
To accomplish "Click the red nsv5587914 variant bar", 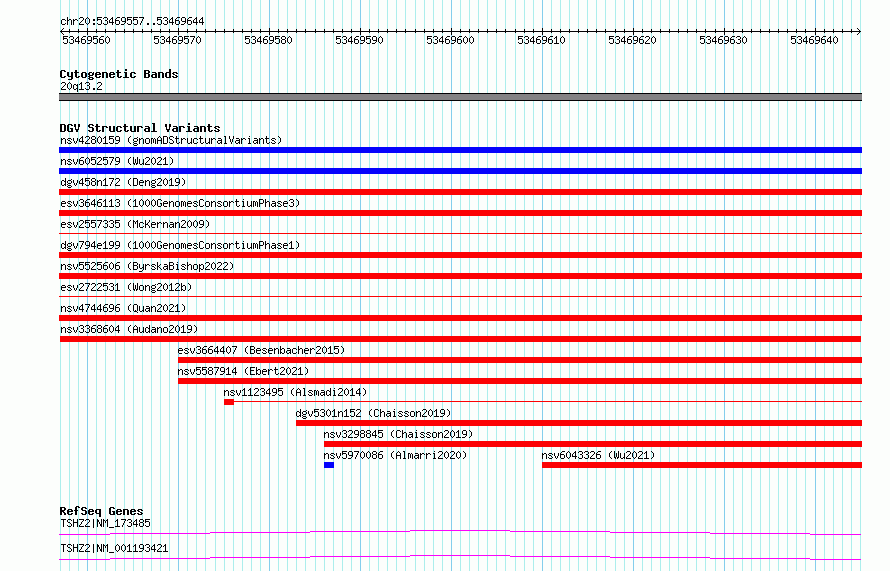I will 520,381.
